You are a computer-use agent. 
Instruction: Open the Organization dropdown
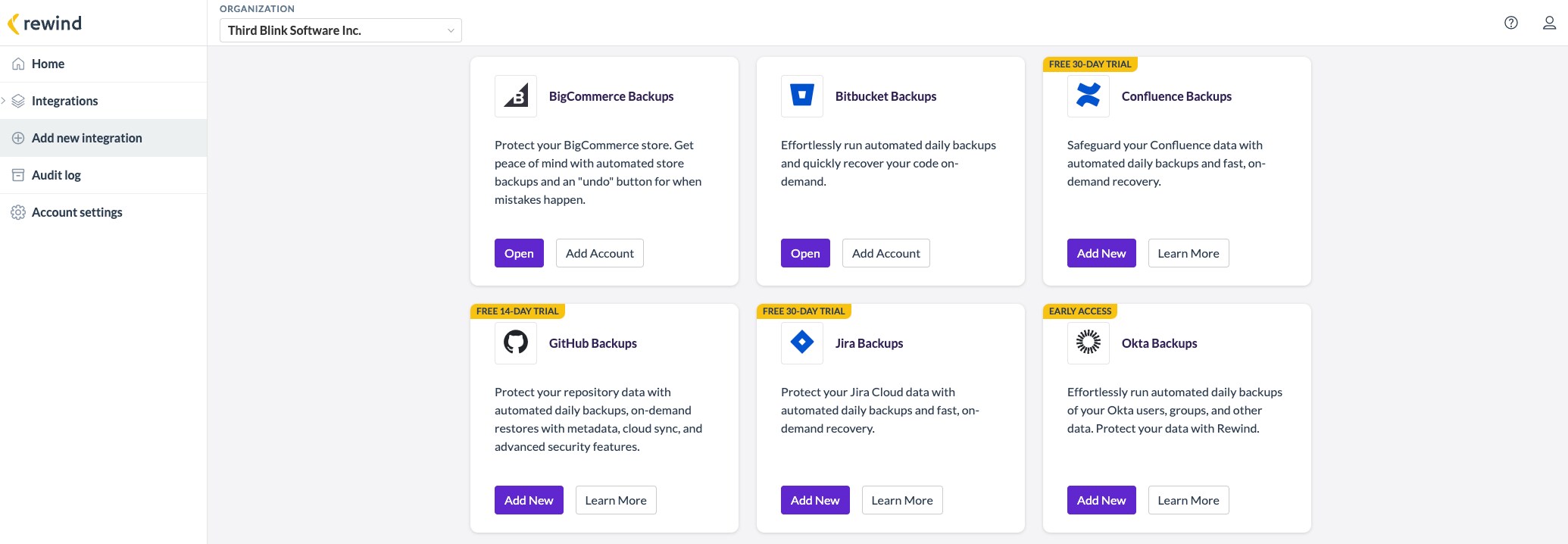pyautogui.click(x=340, y=30)
